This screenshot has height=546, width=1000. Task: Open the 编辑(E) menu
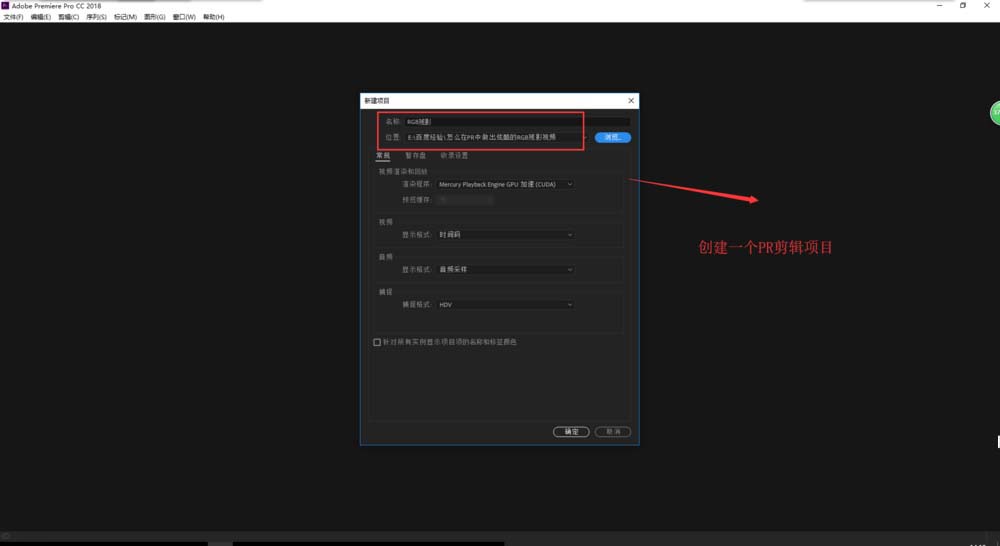[x=40, y=17]
